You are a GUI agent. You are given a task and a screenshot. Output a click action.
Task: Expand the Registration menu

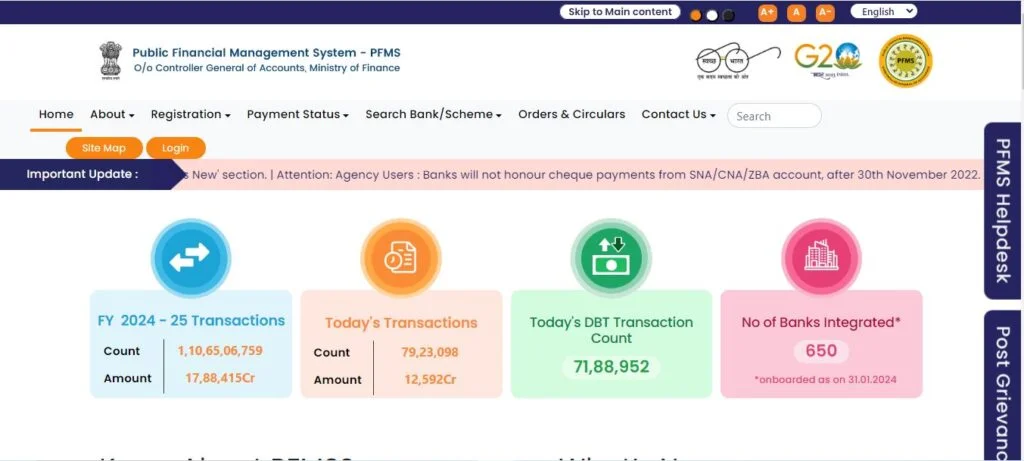[x=191, y=114]
